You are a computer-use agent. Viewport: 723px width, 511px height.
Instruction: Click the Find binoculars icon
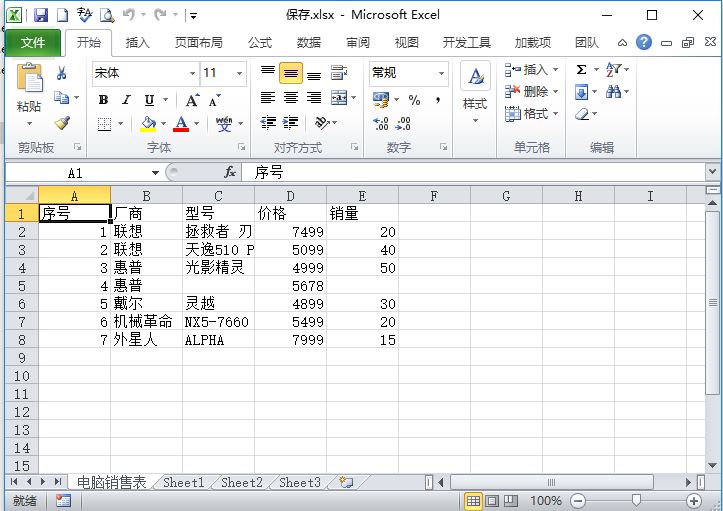614,92
